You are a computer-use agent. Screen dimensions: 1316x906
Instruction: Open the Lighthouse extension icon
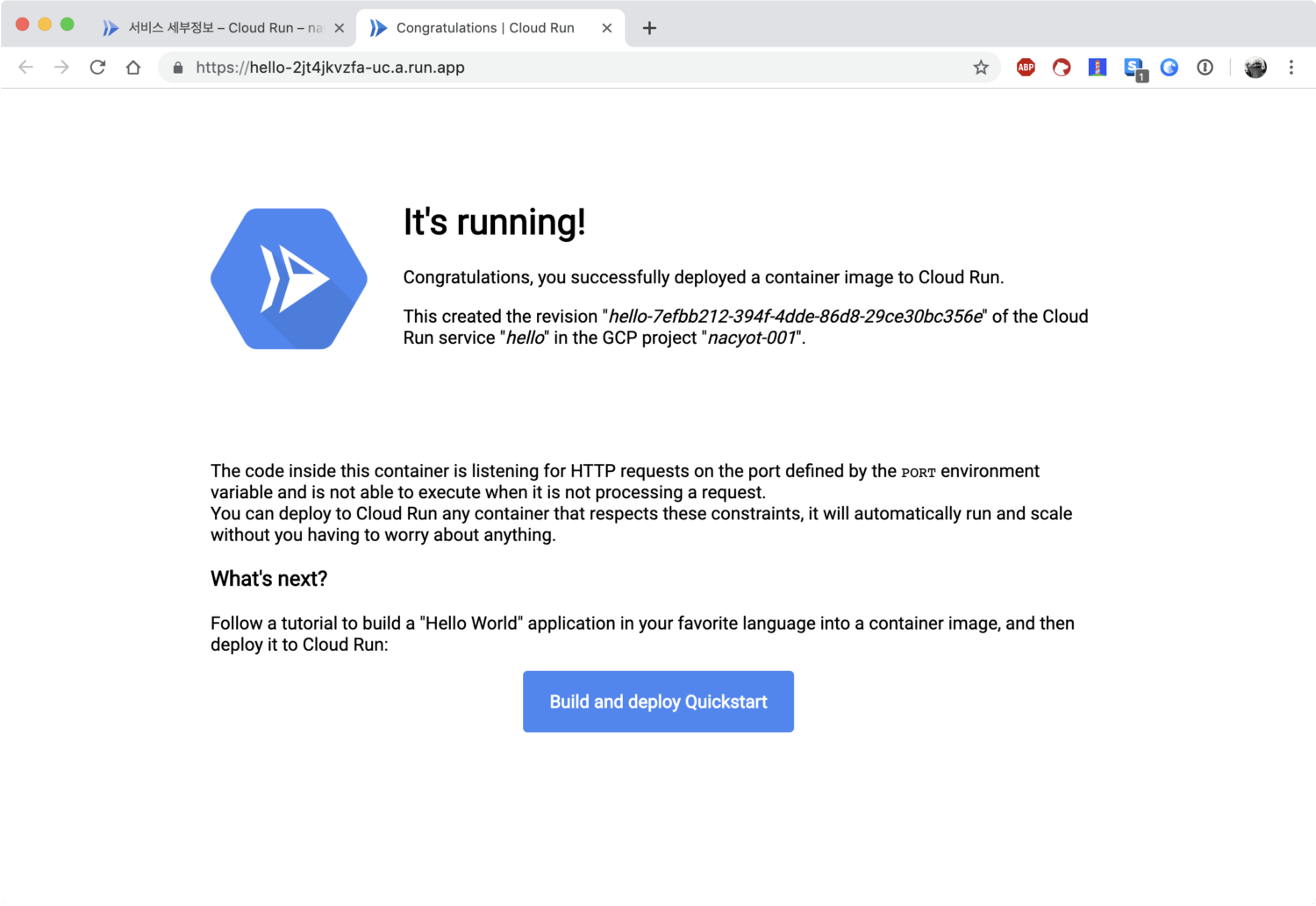point(1097,68)
